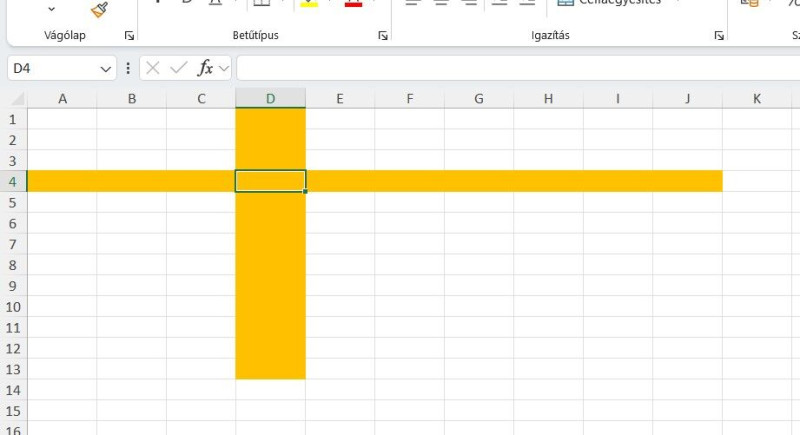Click into the Name Box showing D4

click(x=54, y=68)
